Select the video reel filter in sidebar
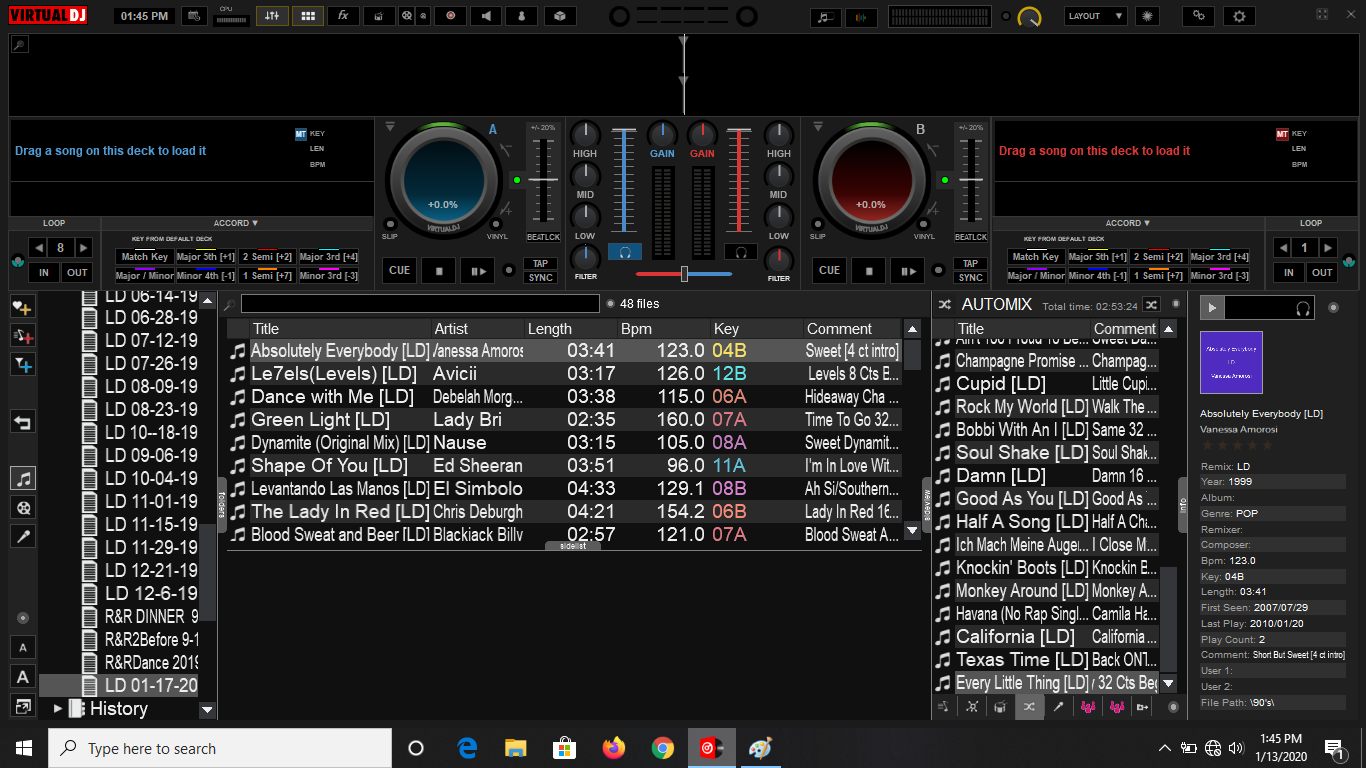1366x768 pixels. (x=23, y=507)
